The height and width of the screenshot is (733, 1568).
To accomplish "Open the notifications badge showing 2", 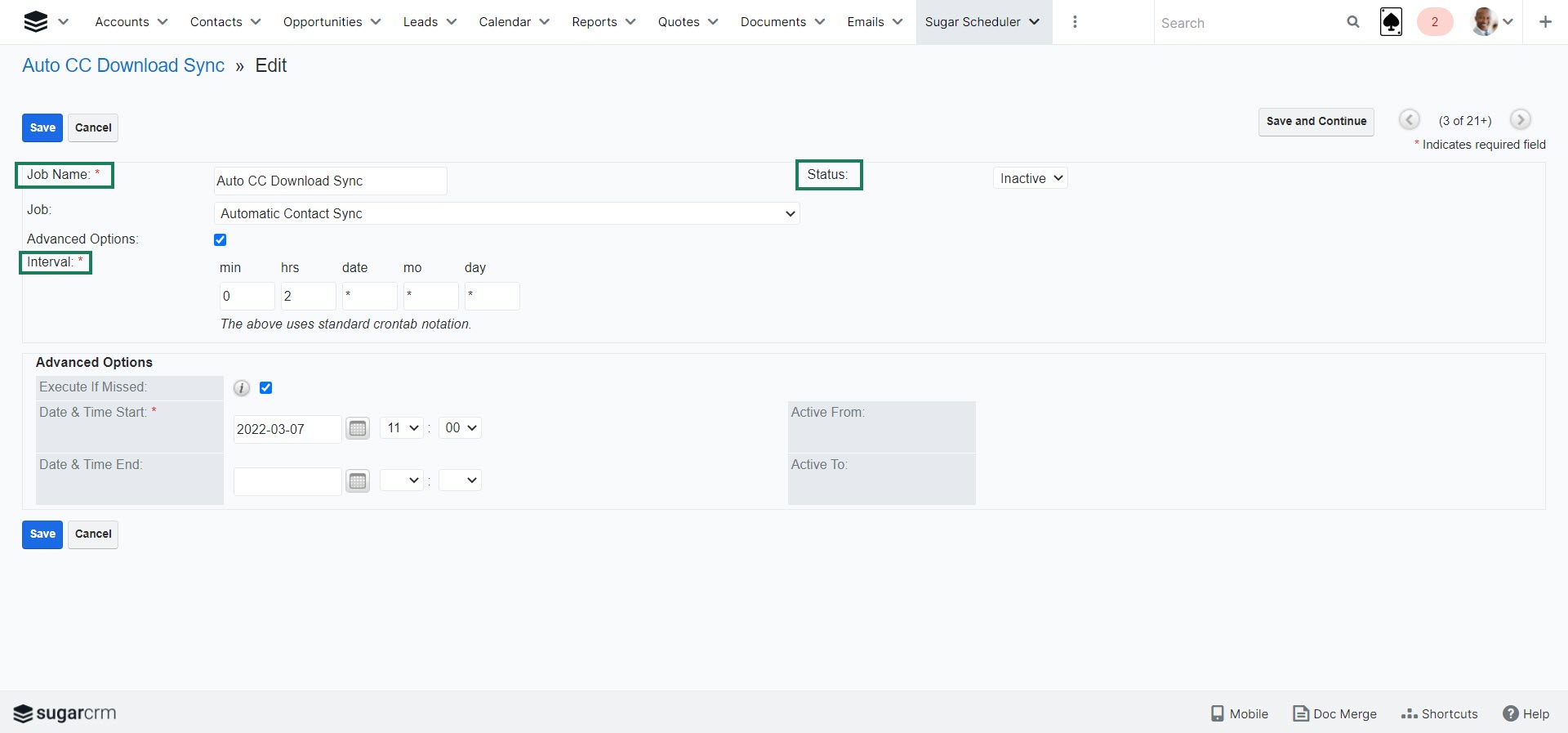I will (x=1434, y=22).
